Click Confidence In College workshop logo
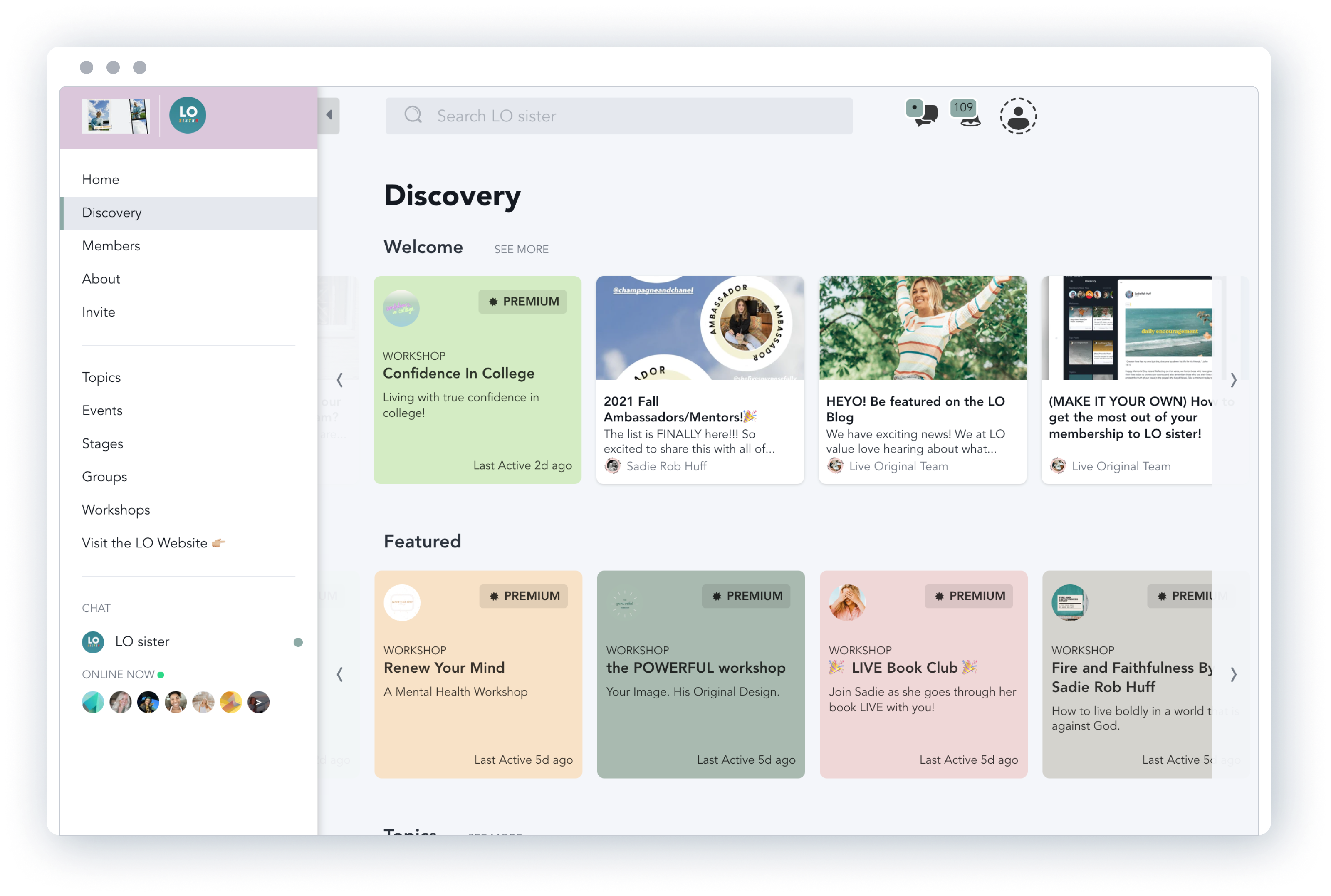The image size is (1331, 896). (x=401, y=308)
